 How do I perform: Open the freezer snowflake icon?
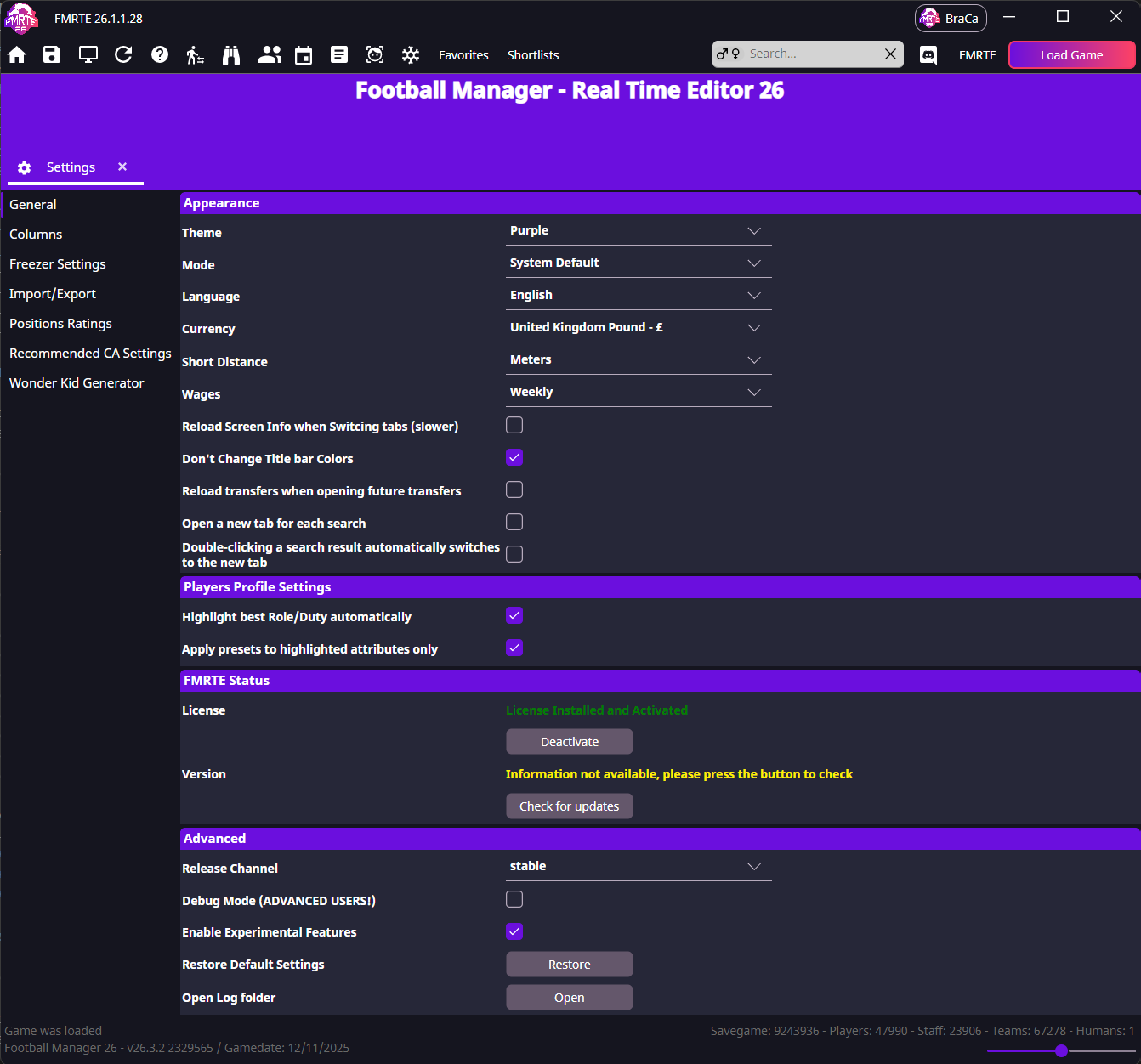coord(411,55)
